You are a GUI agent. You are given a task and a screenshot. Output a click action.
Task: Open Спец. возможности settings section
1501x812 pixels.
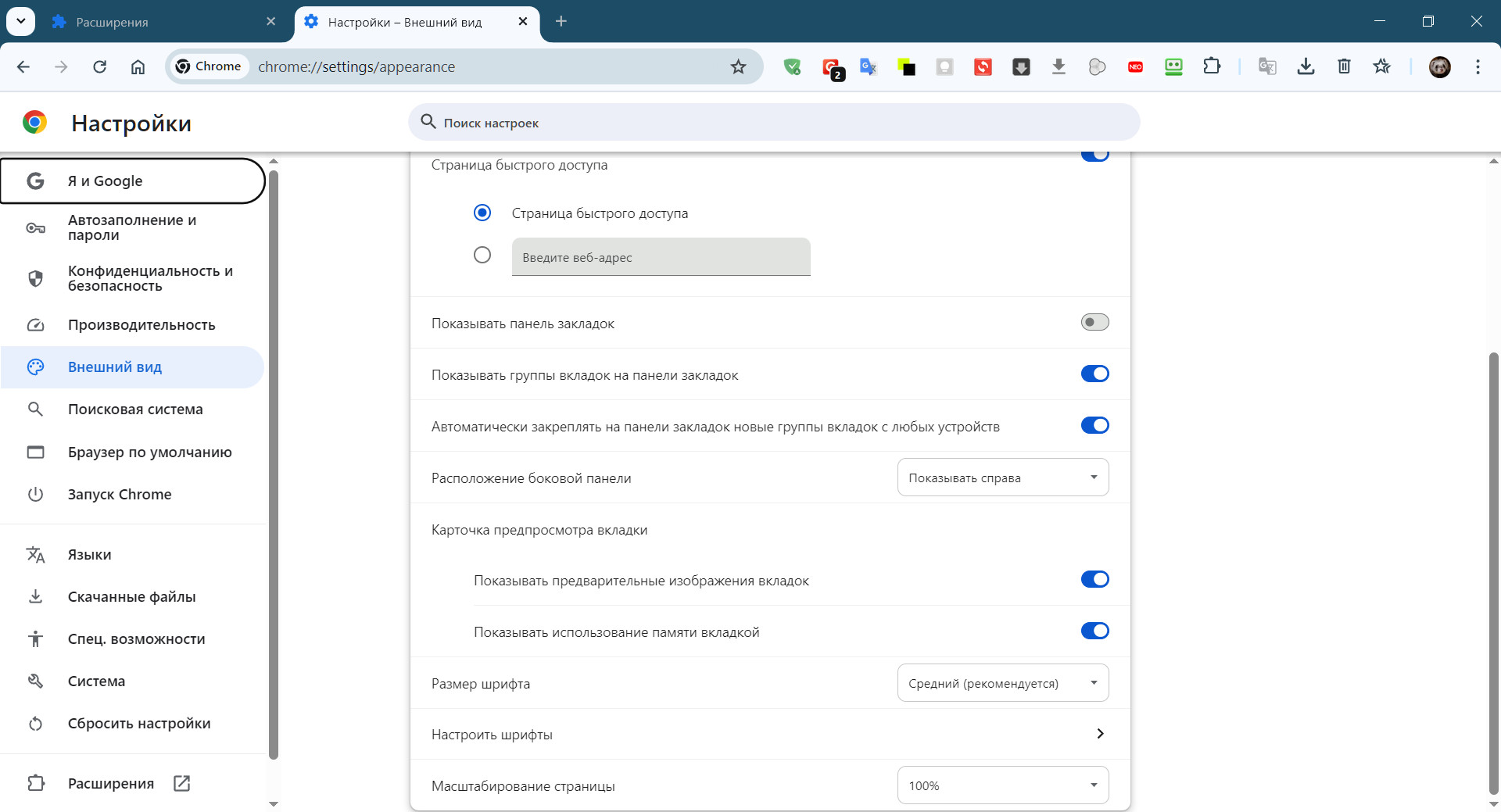coord(133,639)
